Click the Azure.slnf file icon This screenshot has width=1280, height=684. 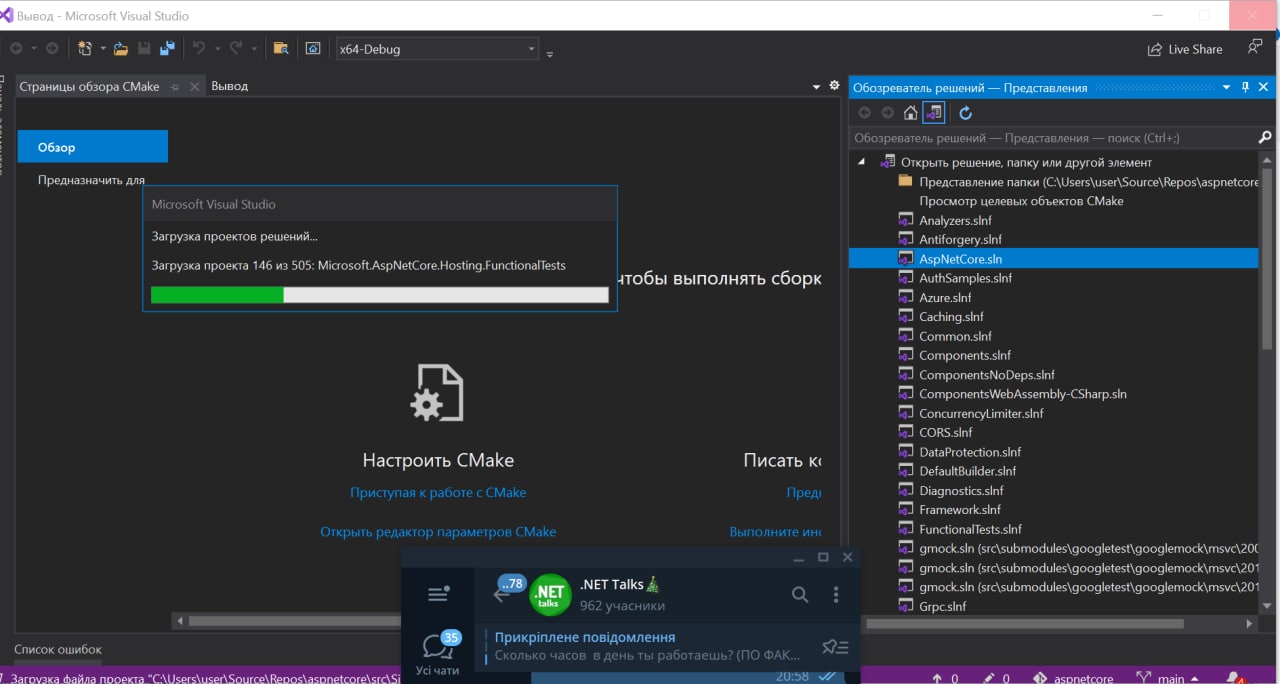(x=905, y=297)
